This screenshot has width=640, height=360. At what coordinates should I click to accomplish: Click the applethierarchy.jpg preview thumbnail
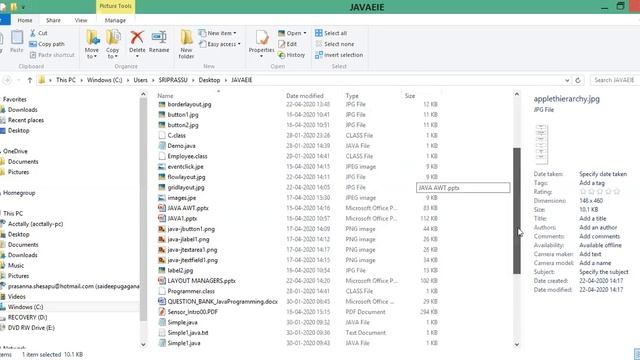click(541, 144)
